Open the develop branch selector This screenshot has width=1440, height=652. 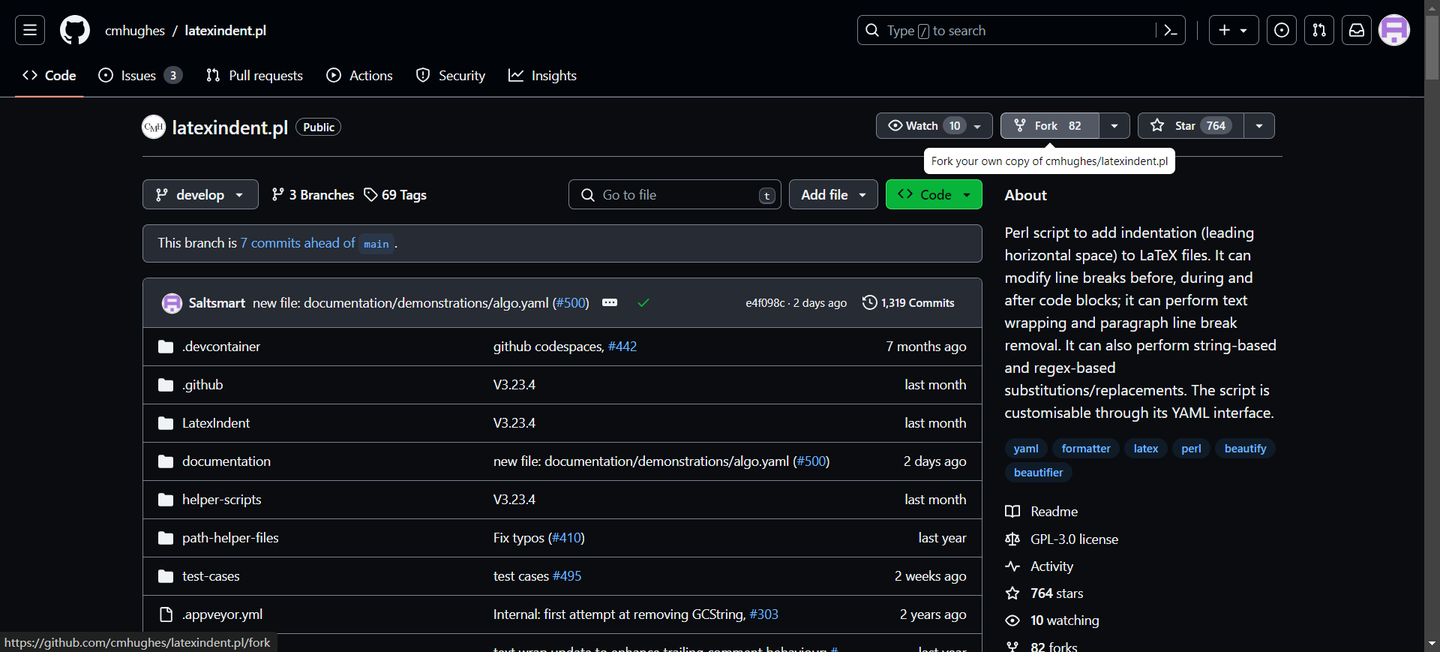200,194
